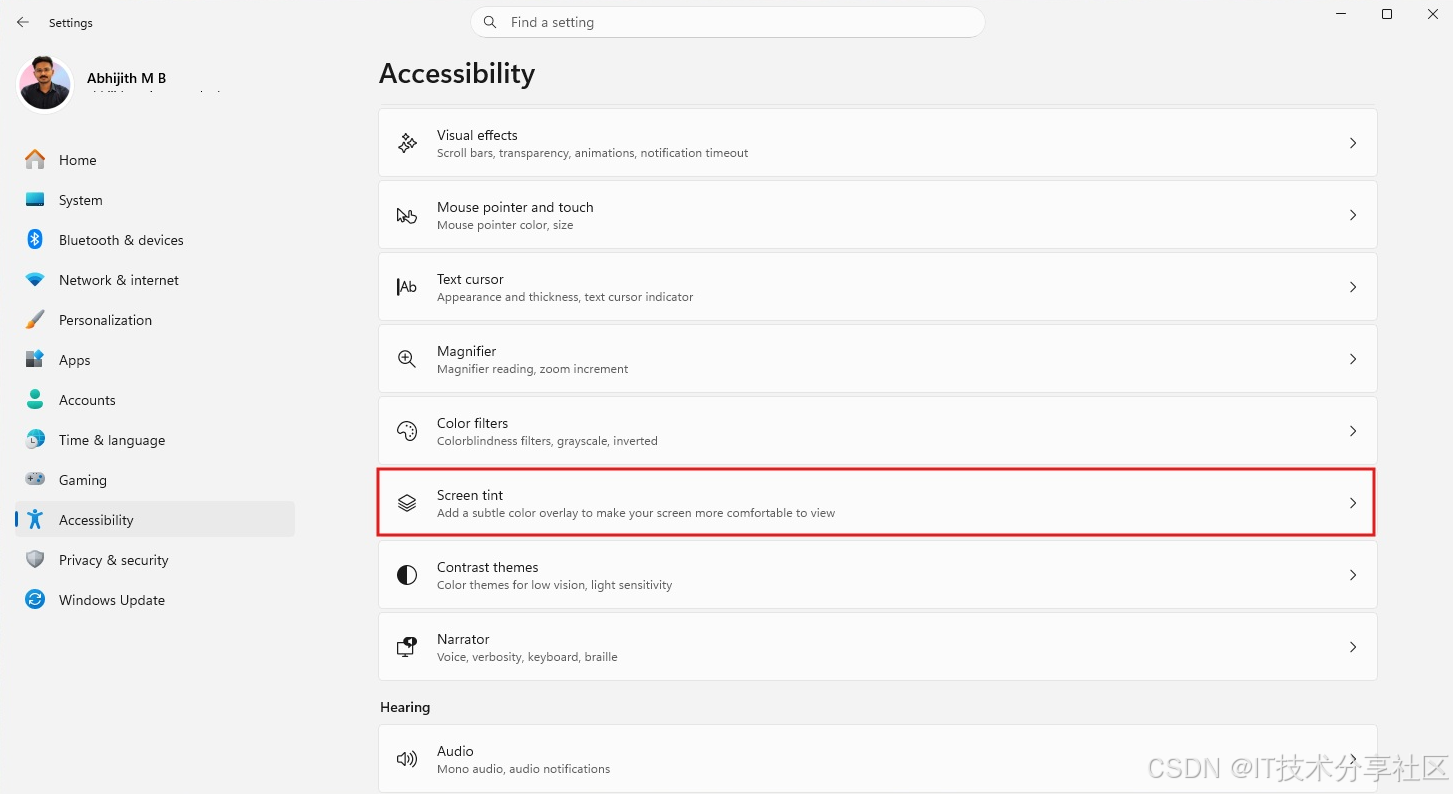Click the Personalization paintbrush icon
The height and width of the screenshot is (794, 1453).
[35, 319]
